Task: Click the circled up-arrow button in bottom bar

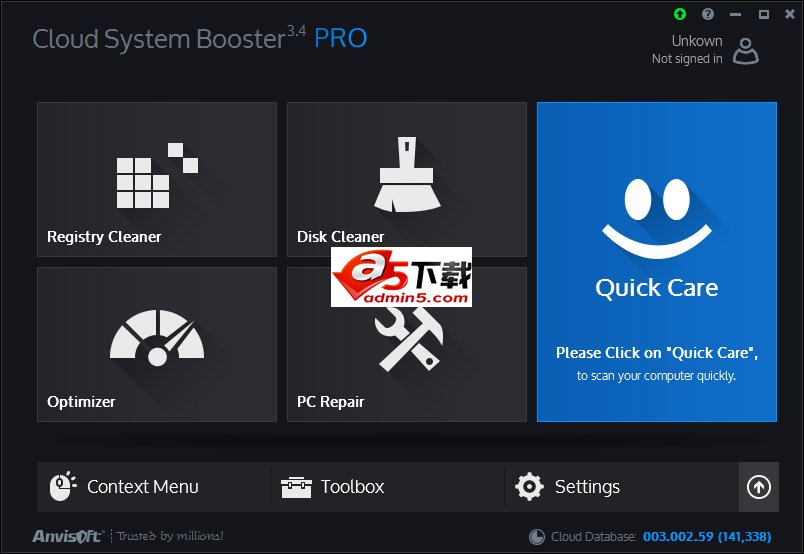Action: point(759,487)
